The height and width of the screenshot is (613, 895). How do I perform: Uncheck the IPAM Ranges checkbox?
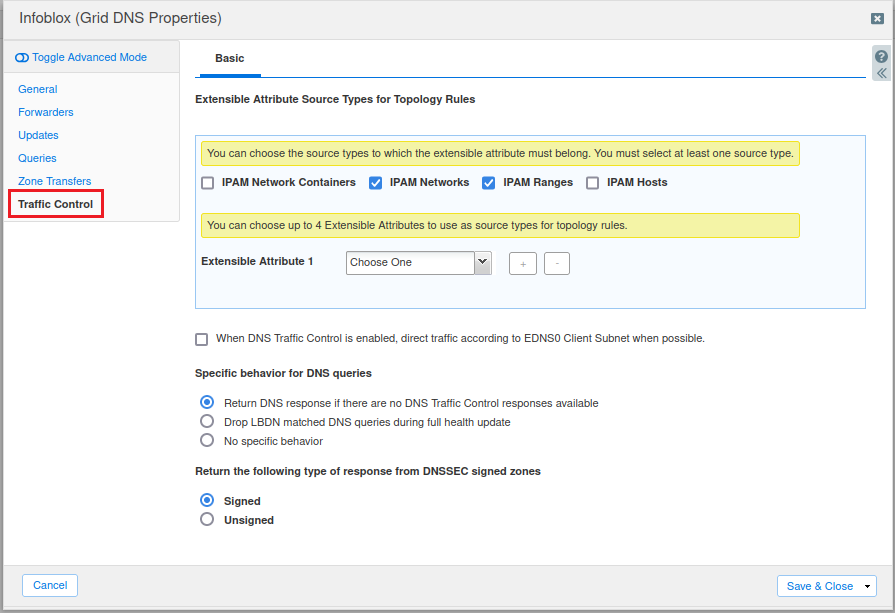(x=489, y=183)
